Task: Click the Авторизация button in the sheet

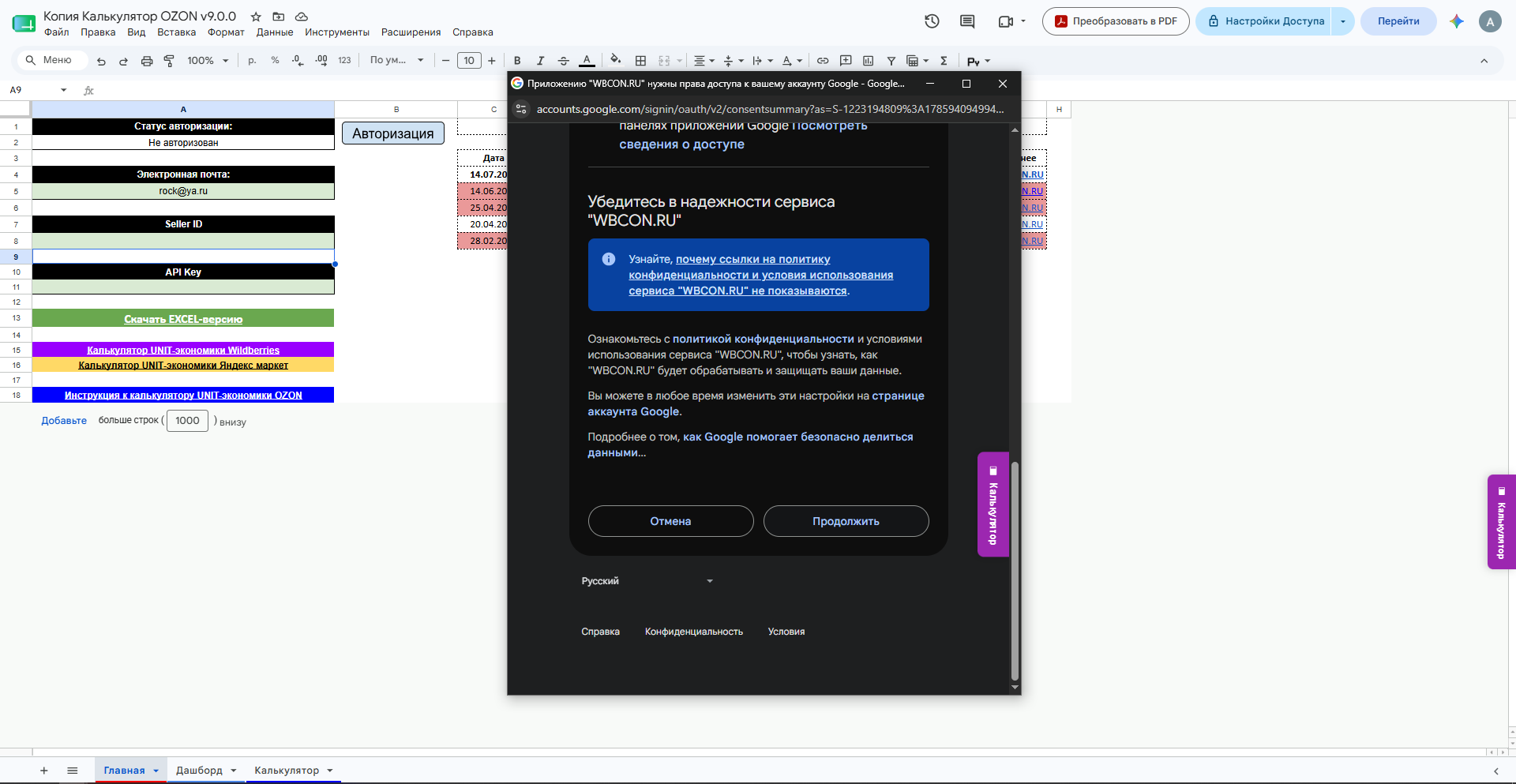Action: (393, 133)
